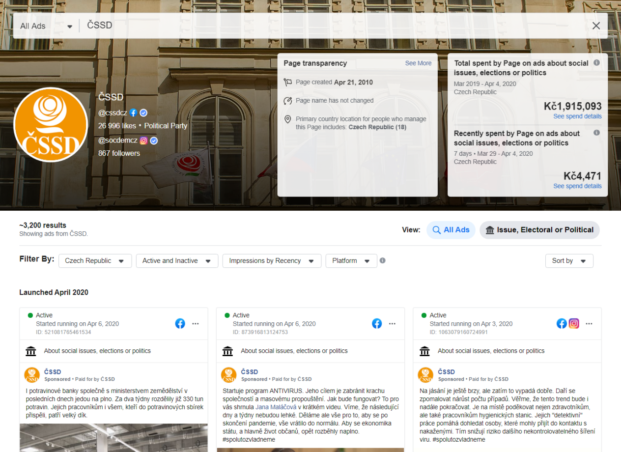Click ČSSD avatar on the ANTIVIRUS ad
The image size is (621, 452).
click(x=229, y=375)
